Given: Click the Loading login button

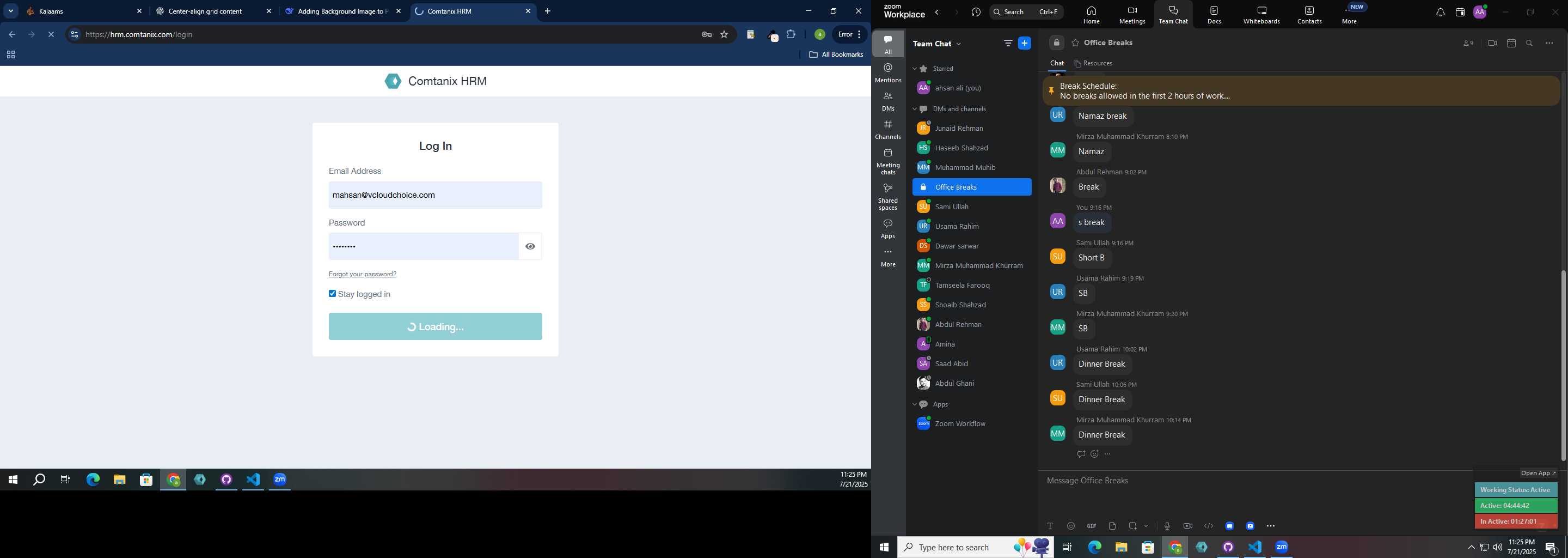Looking at the screenshot, I should pos(435,326).
